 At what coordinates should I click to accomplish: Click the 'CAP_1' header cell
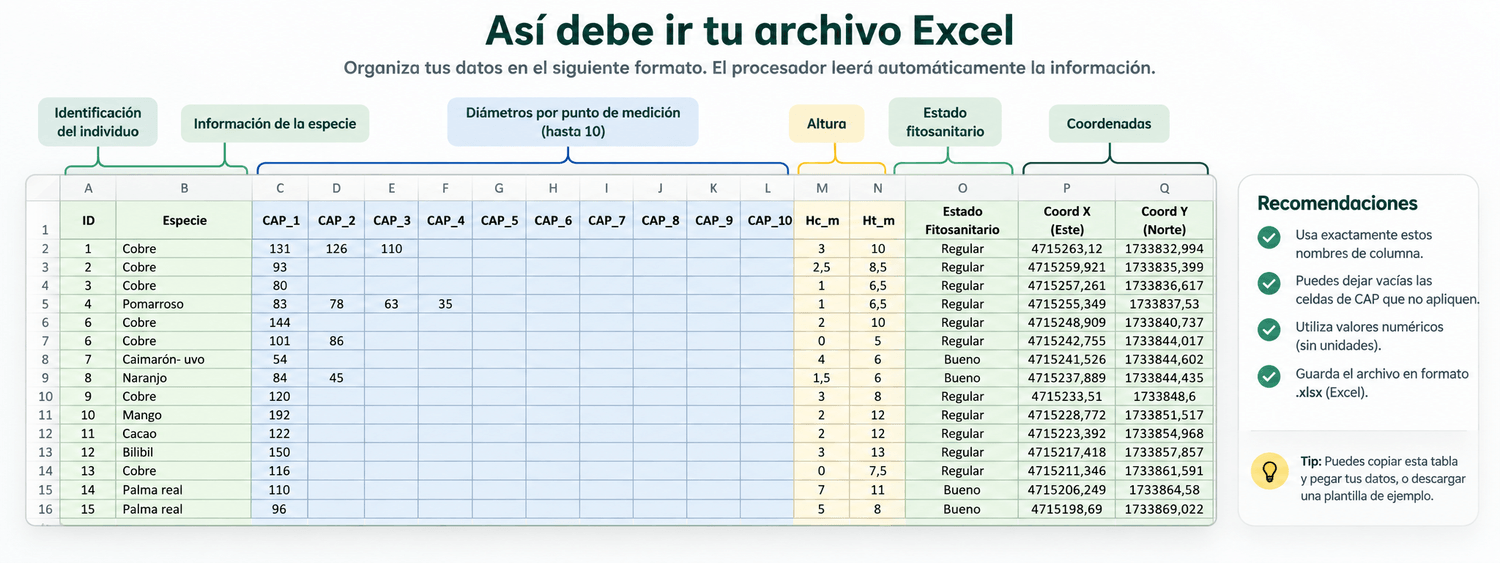click(x=280, y=220)
